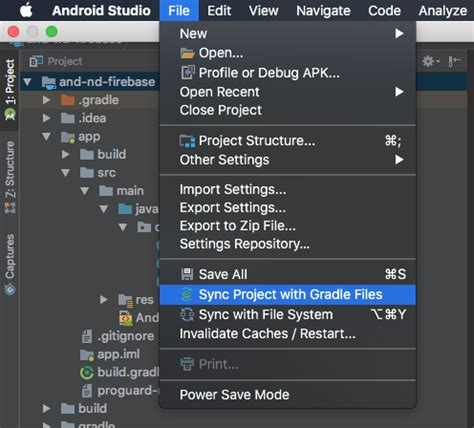
Task: Expand the .gradle folder
Action: (x=47, y=100)
